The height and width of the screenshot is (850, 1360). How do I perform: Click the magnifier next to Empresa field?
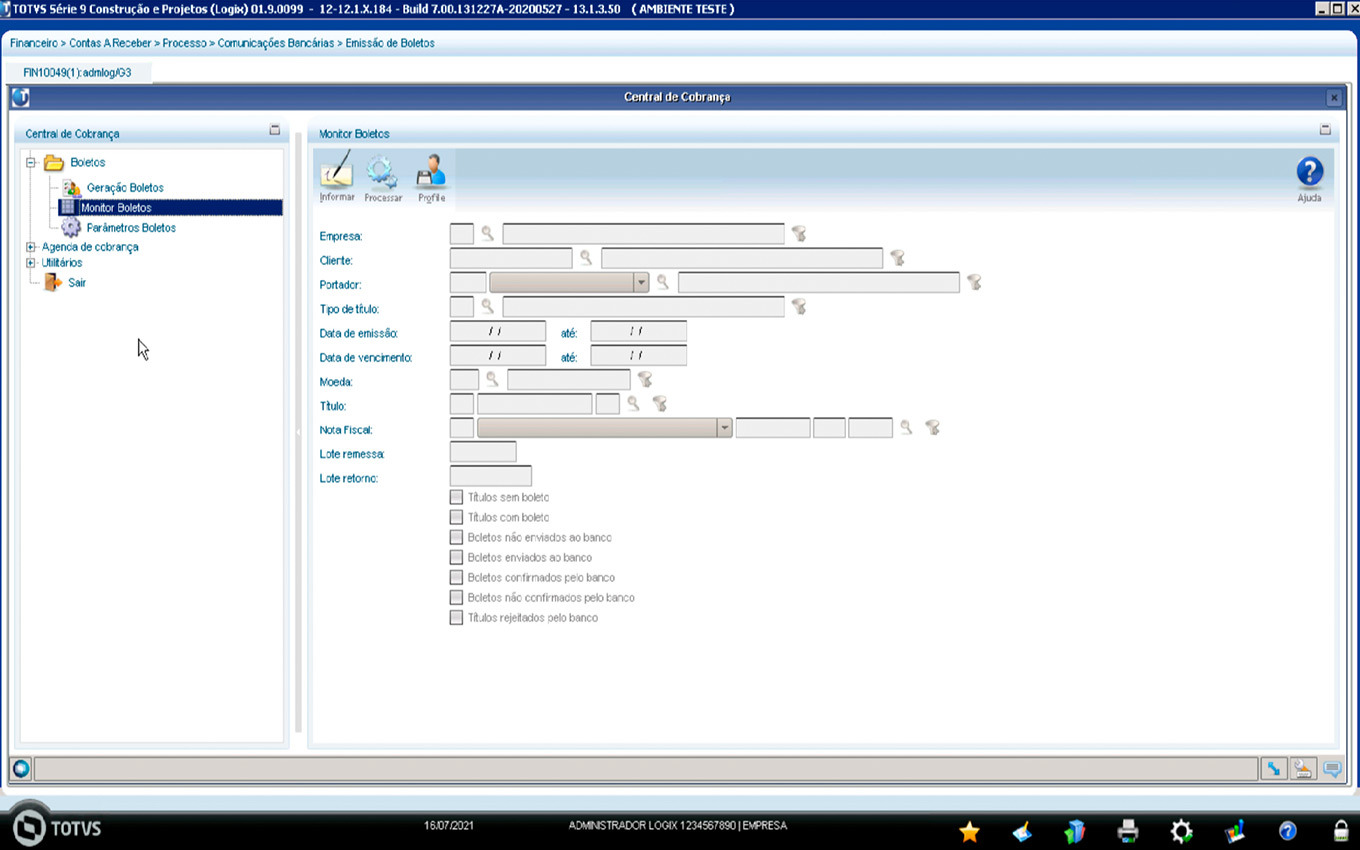(x=488, y=234)
